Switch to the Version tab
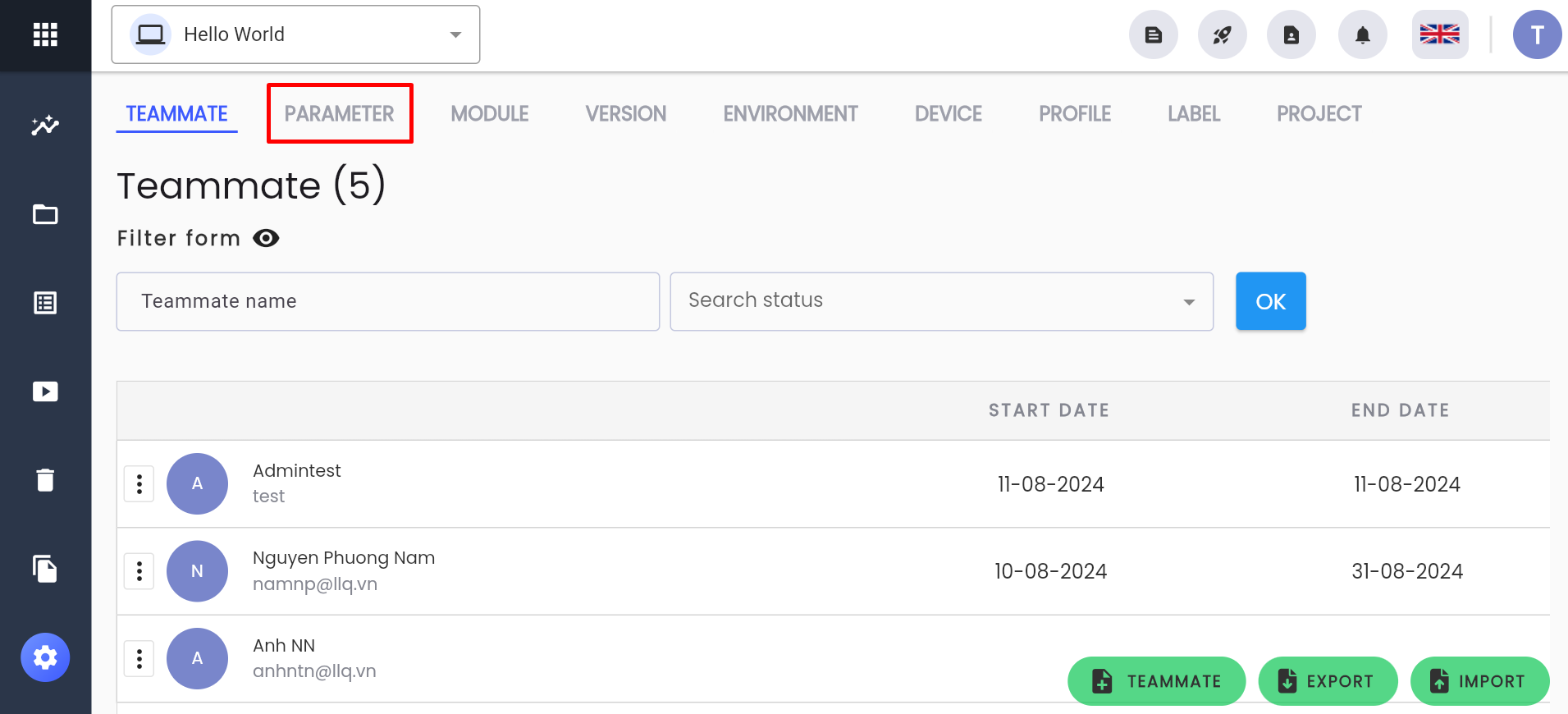This screenshot has height=714, width=1568. (x=626, y=114)
